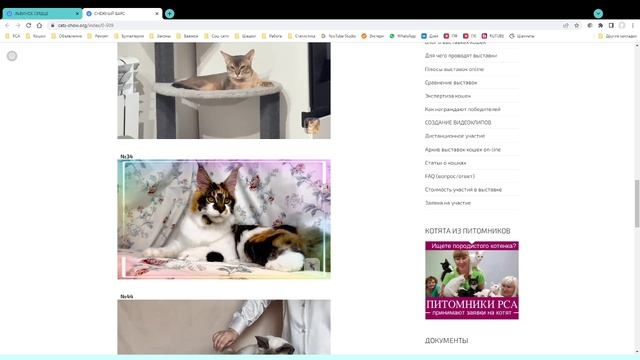
Task: Close the first teal-colored tab
Action: 77,13
